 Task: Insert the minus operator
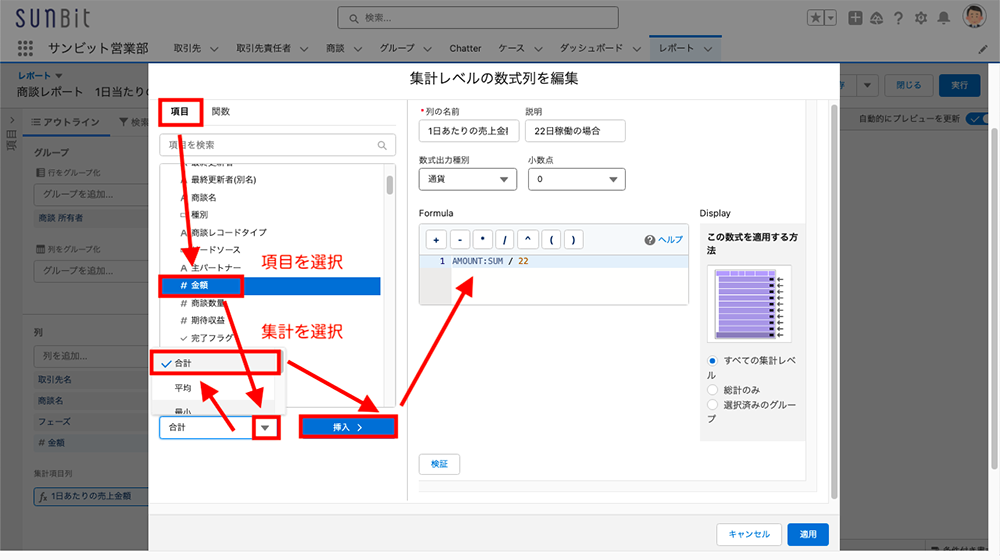pos(460,240)
